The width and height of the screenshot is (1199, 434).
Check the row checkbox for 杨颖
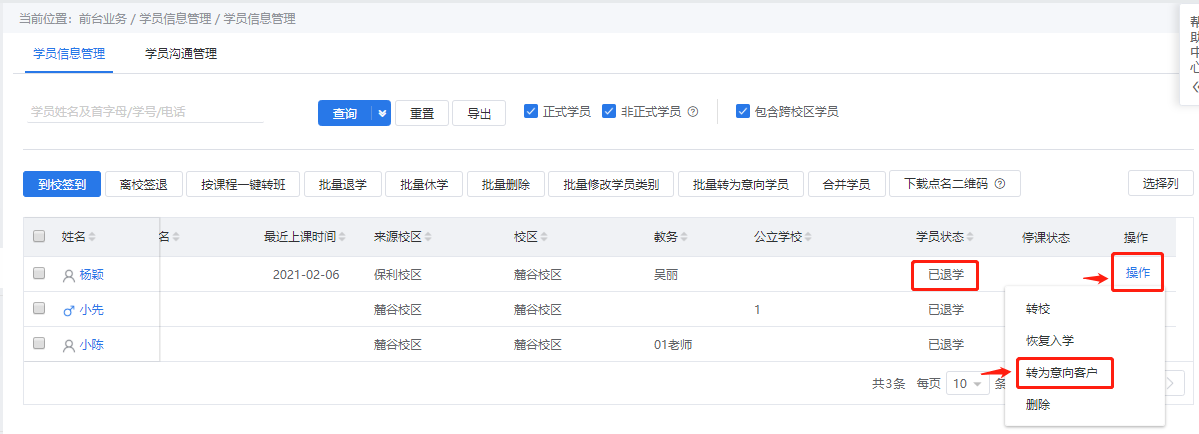(39, 273)
